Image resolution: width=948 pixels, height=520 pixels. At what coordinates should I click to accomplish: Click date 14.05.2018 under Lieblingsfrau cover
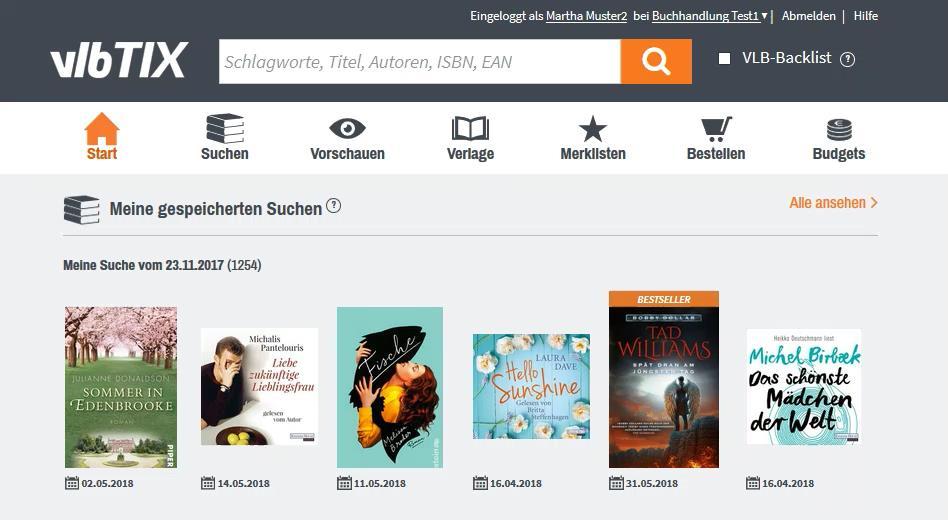[244, 484]
